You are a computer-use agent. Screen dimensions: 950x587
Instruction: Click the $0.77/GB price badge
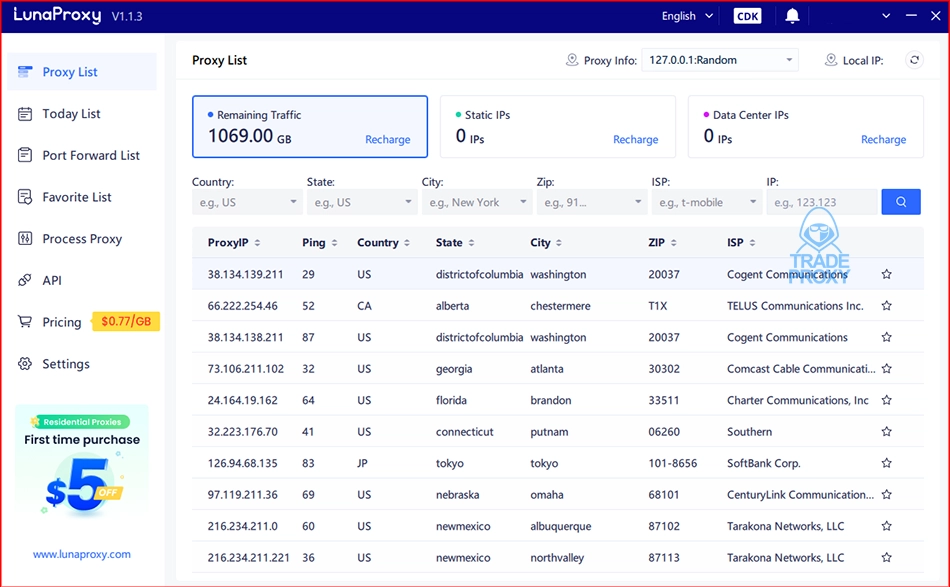click(x=125, y=322)
